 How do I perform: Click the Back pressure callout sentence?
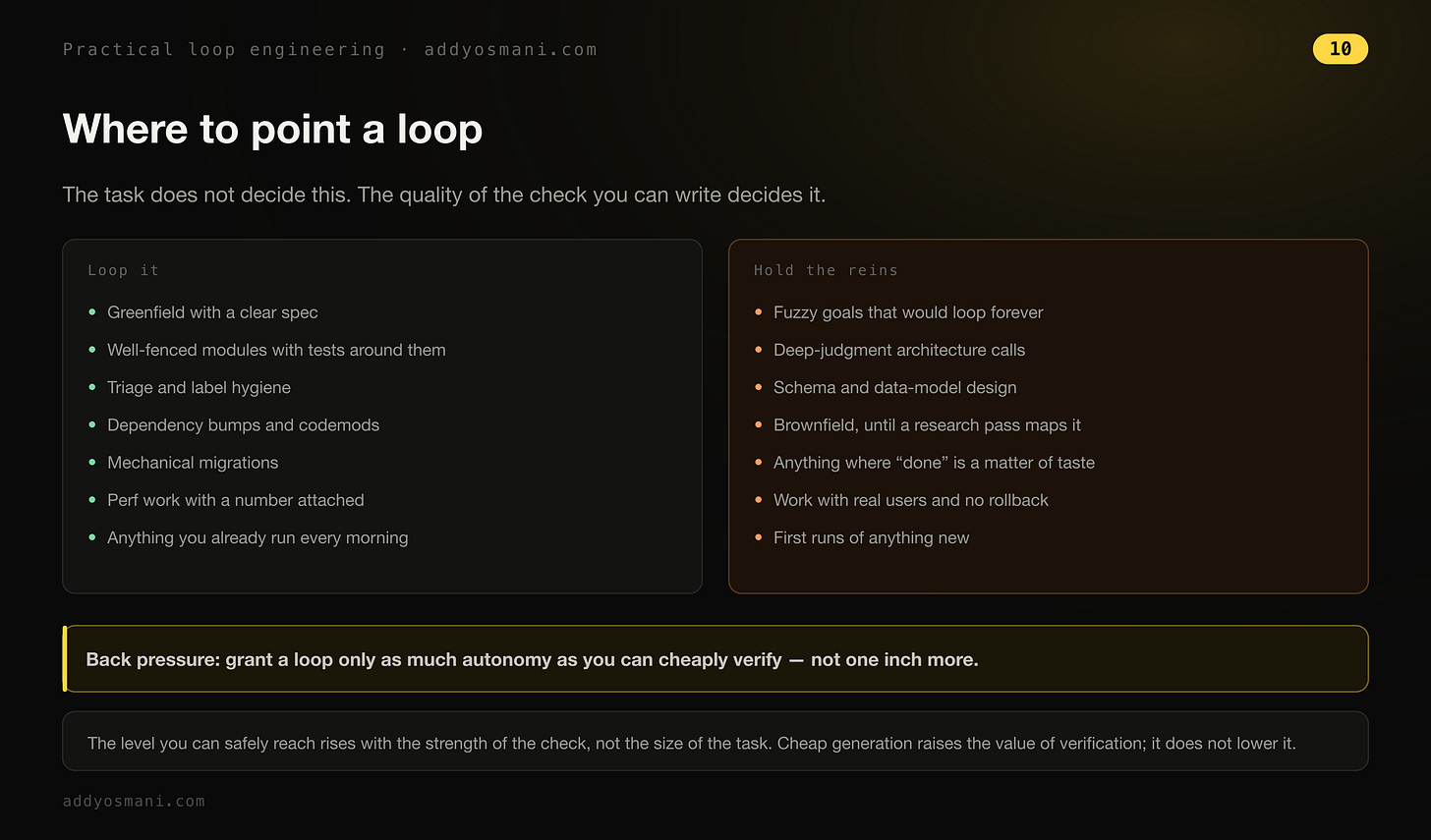coord(532,659)
